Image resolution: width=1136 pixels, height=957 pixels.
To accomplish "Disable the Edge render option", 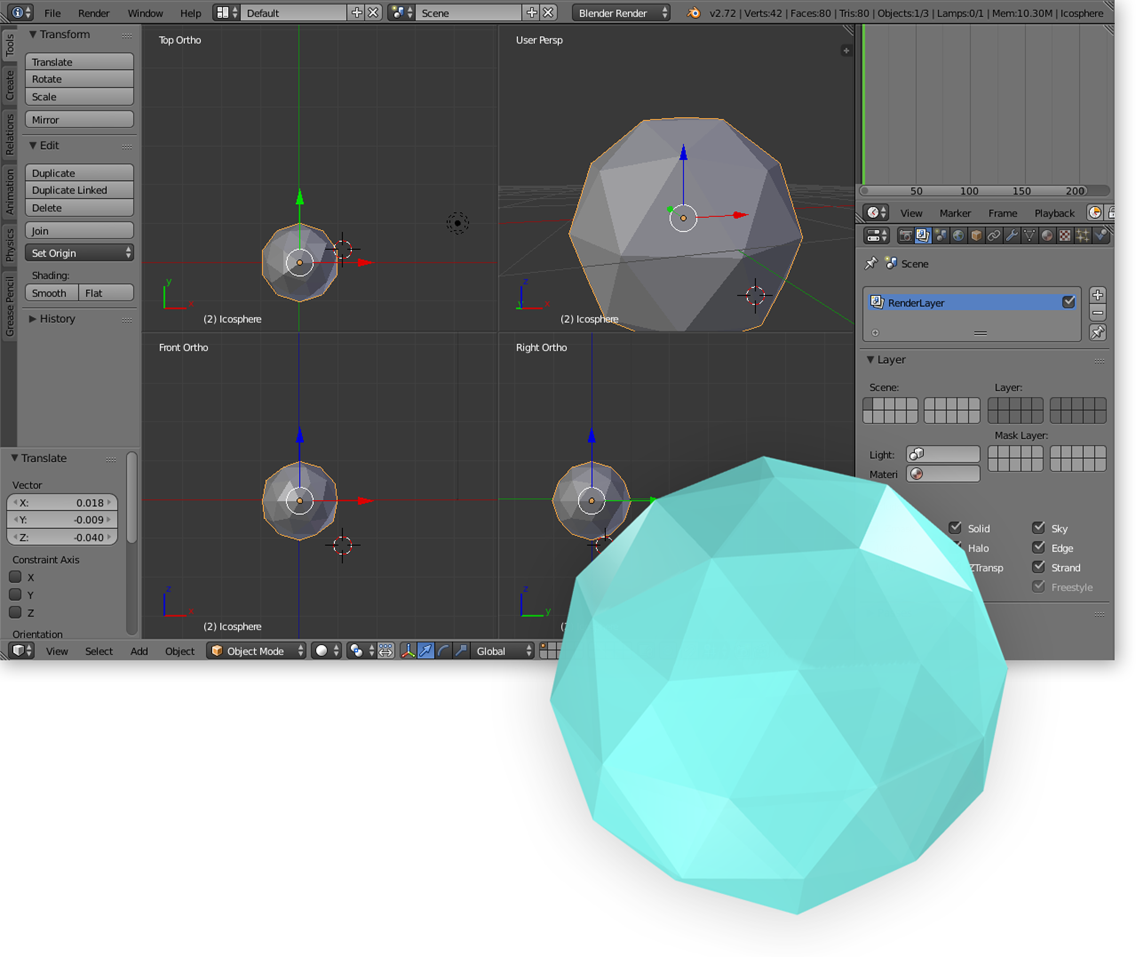I will click(x=1038, y=548).
